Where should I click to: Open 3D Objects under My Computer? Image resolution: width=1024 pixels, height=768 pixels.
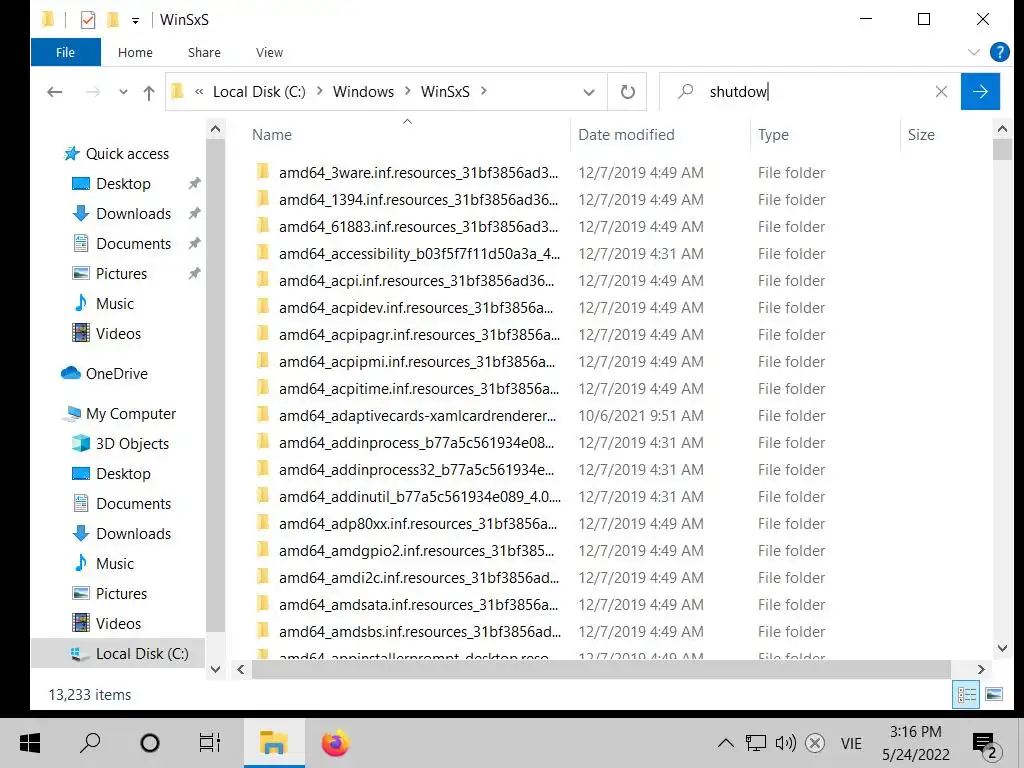click(132, 443)
